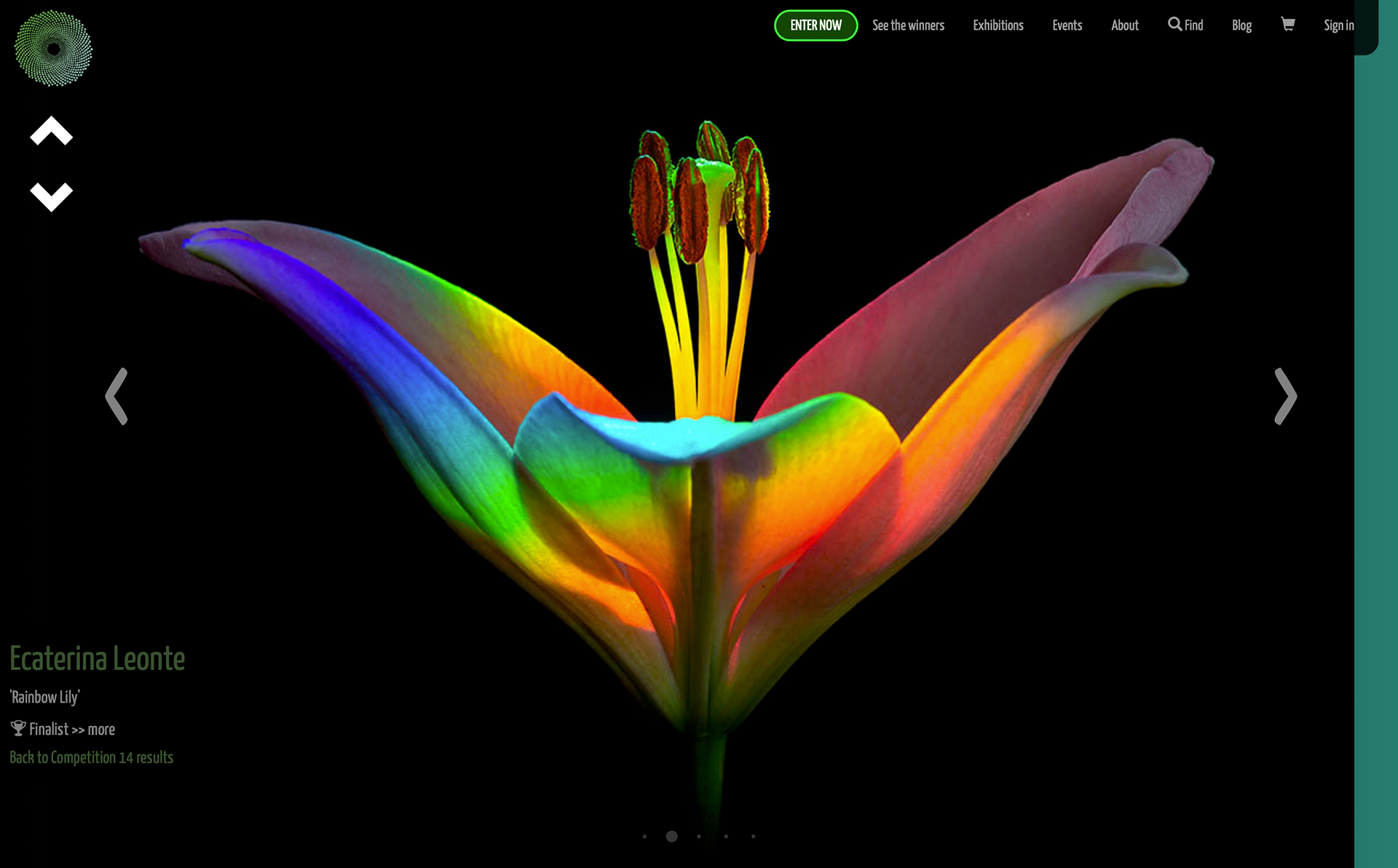The width and height of the screenshot is (1398, 868).
Task: Click the up chevron arrow
Action: coord(51,131)
